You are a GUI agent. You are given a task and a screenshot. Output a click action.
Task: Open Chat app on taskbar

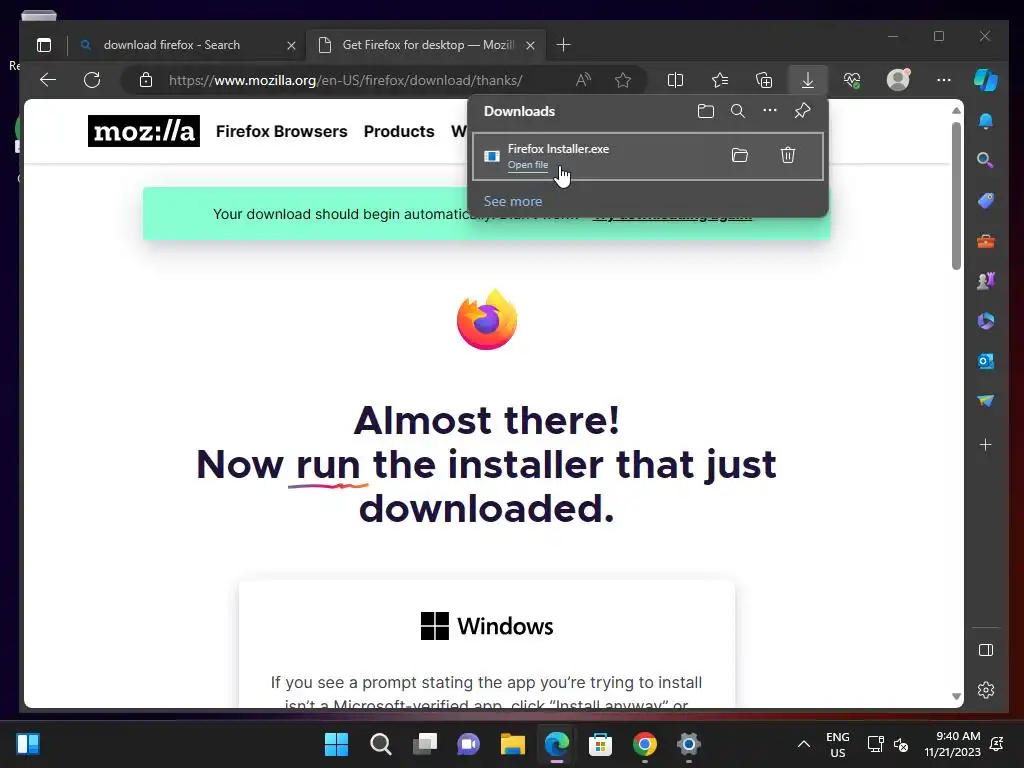point(468,744)
